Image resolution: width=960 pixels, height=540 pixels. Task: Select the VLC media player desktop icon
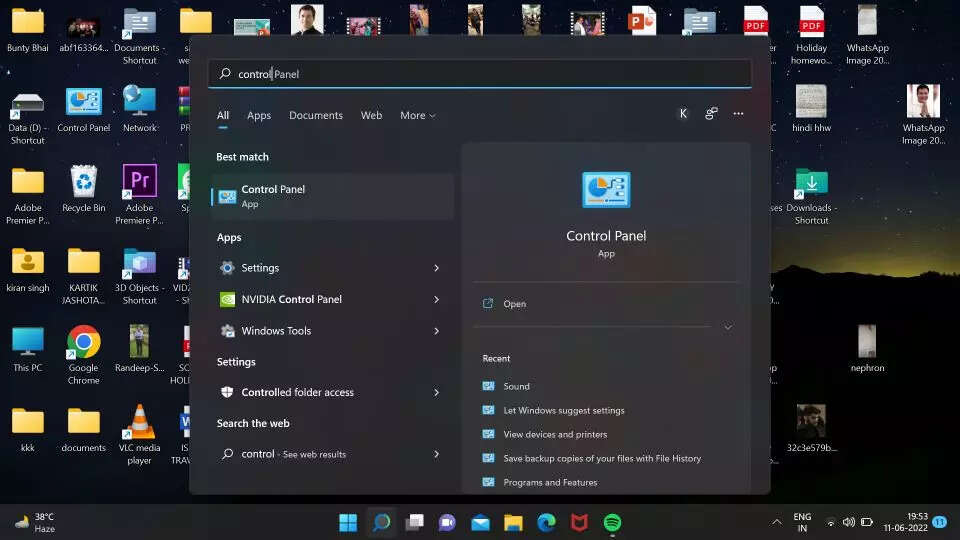140,435
